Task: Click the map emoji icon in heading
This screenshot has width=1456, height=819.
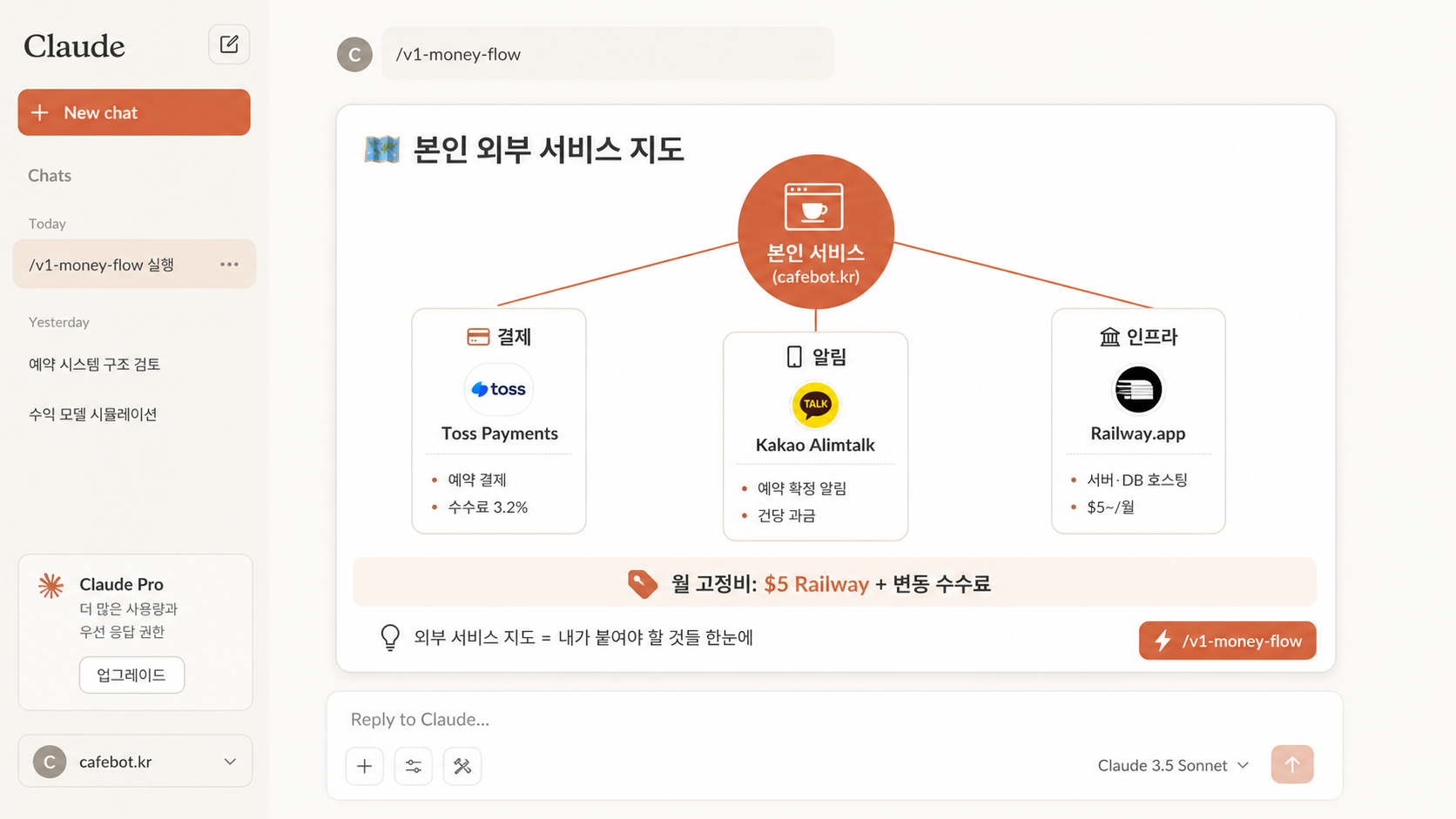Action: coord(381,150)
